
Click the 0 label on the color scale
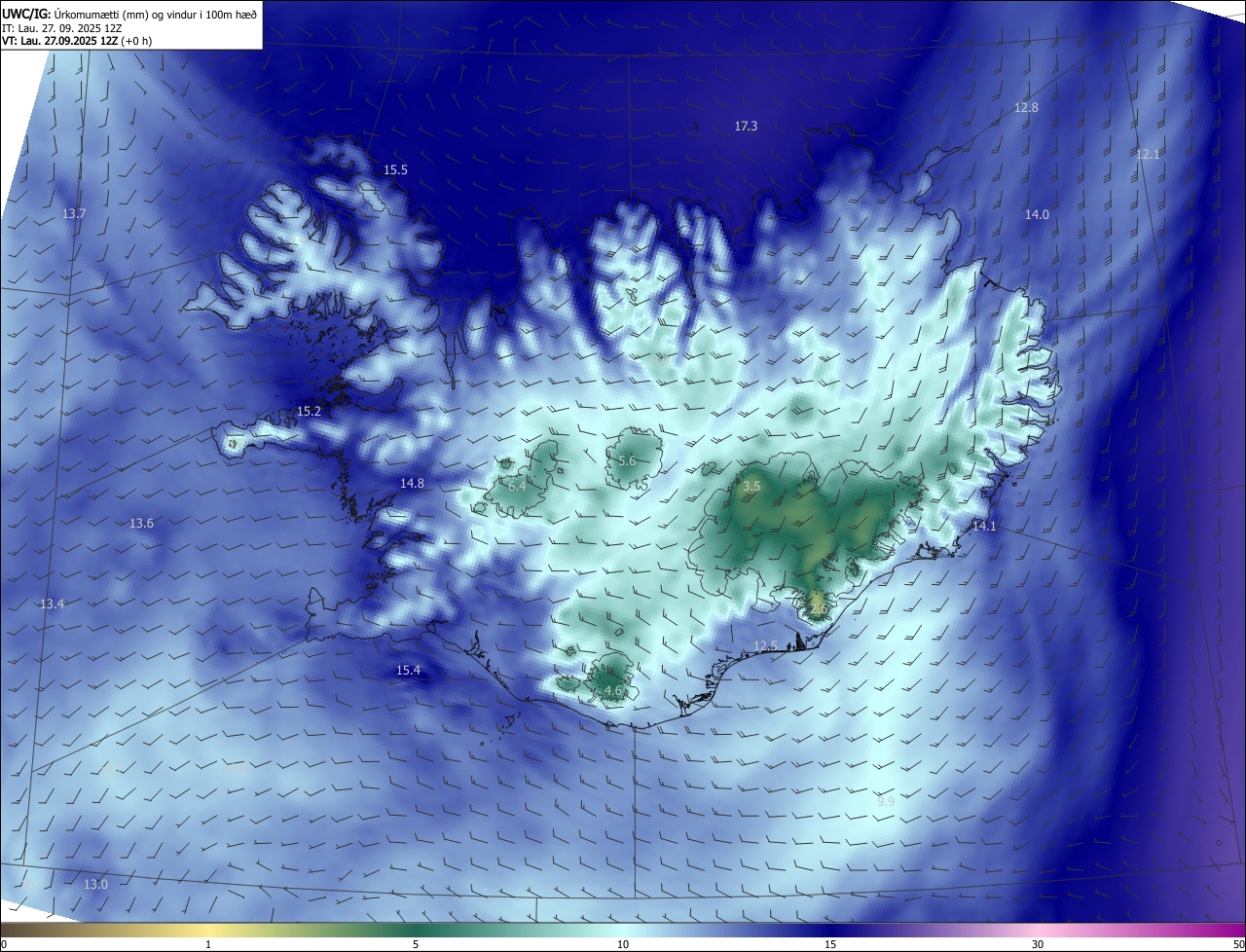(4, 944)
